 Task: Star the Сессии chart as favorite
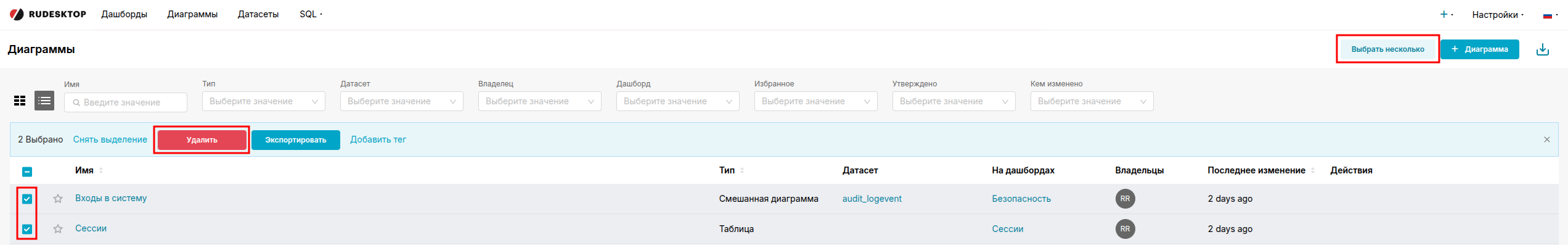tap(58, 229)
